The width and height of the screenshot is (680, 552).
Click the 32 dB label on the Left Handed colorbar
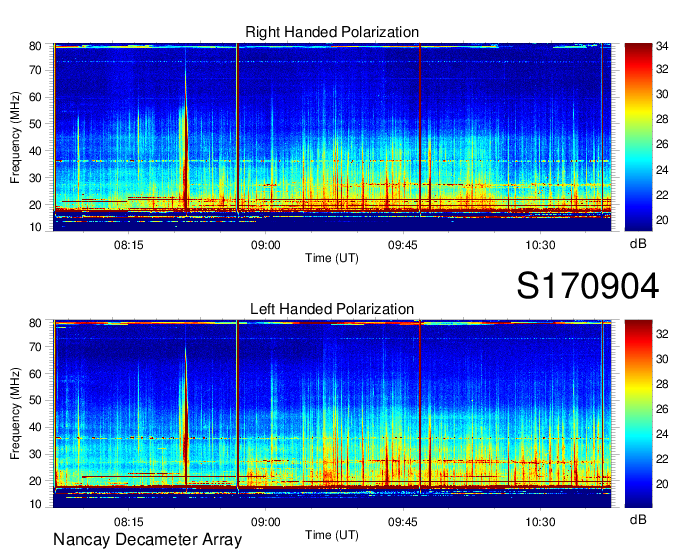click(x=662, y=334)
